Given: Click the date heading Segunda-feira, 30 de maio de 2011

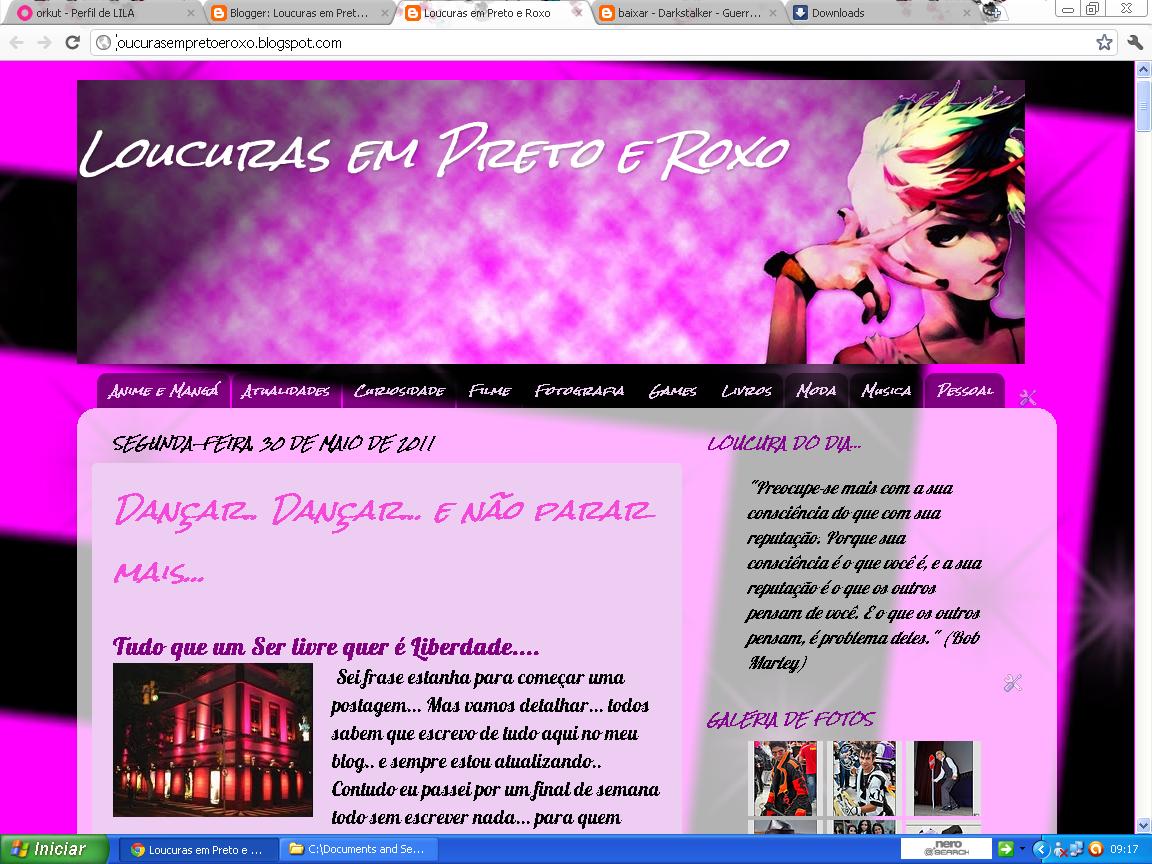Looking at the screenshot, I should (x=273, y=443).
